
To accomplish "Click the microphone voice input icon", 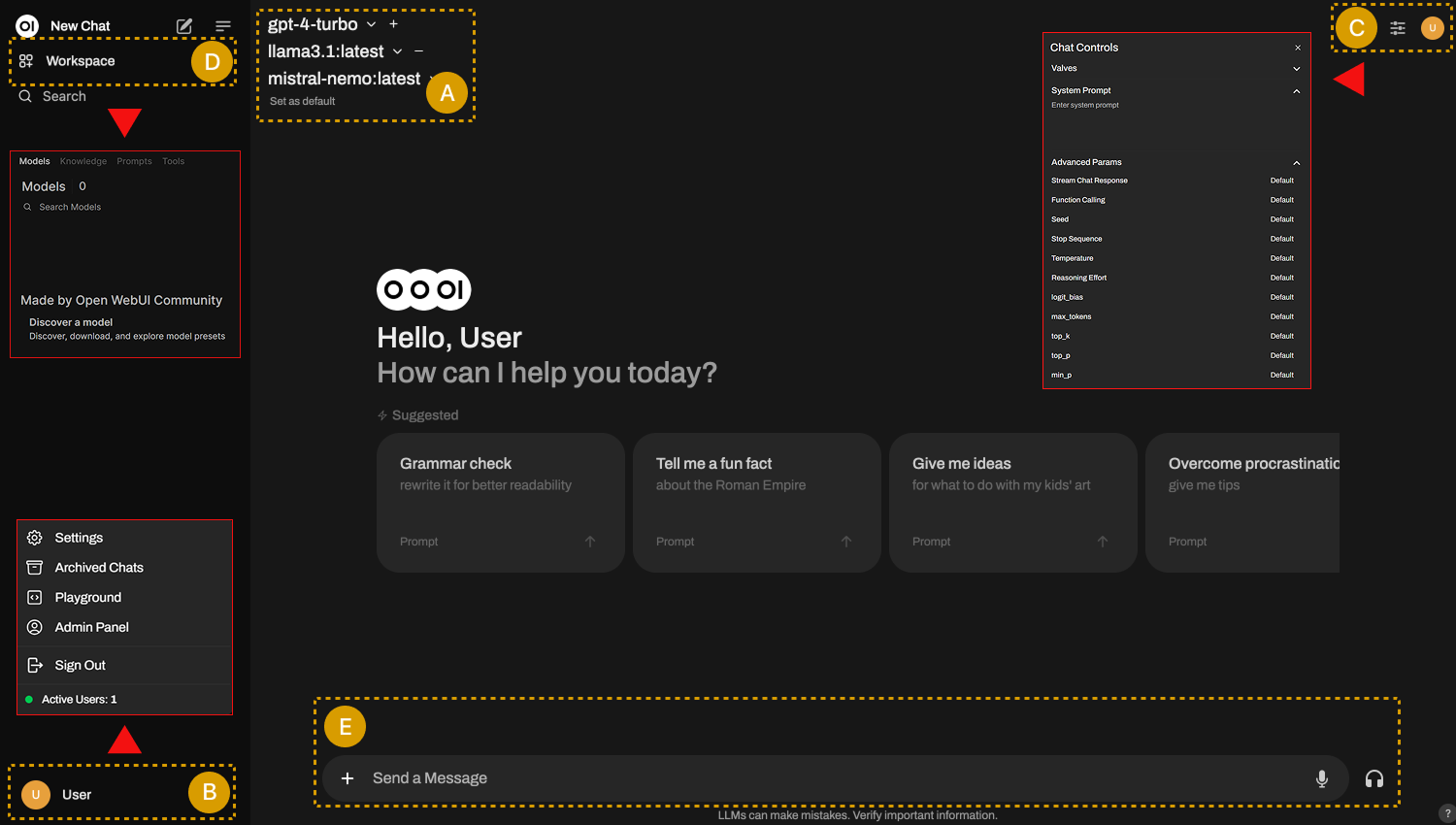I will 1321,778.
